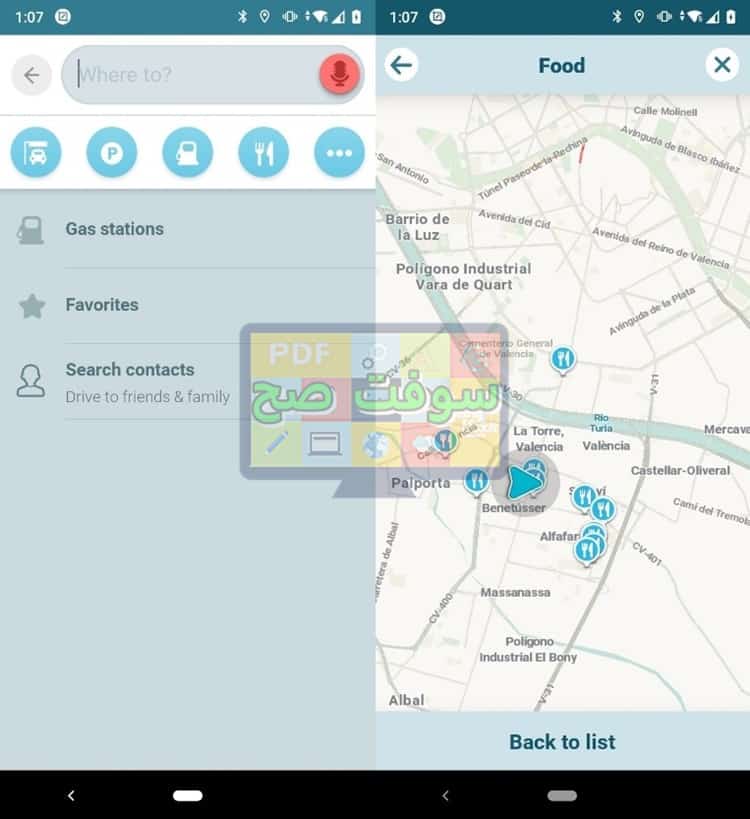Viewport: 750px width, 819px height.
Task: Tap the back arrow beside the search box
Action: click(x=31, y=75)
